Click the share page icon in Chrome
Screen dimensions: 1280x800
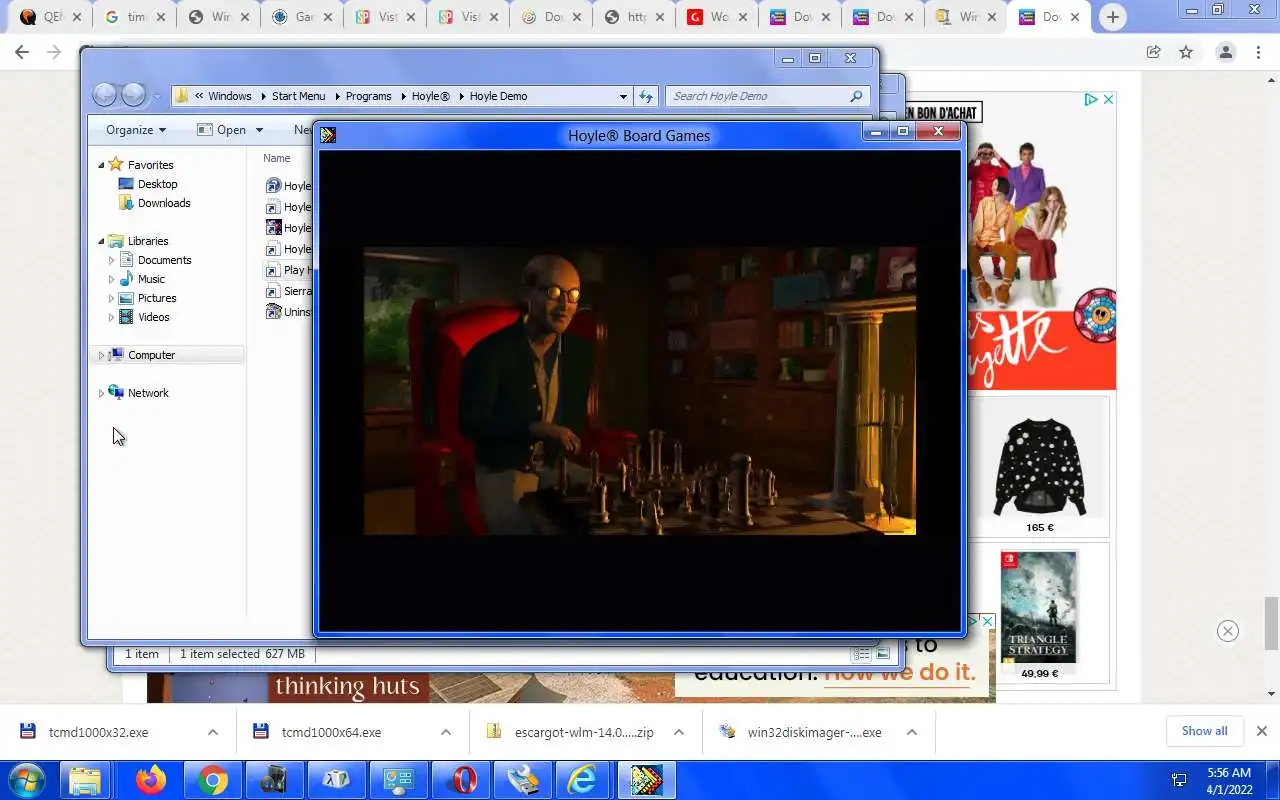click(1153, 52)
